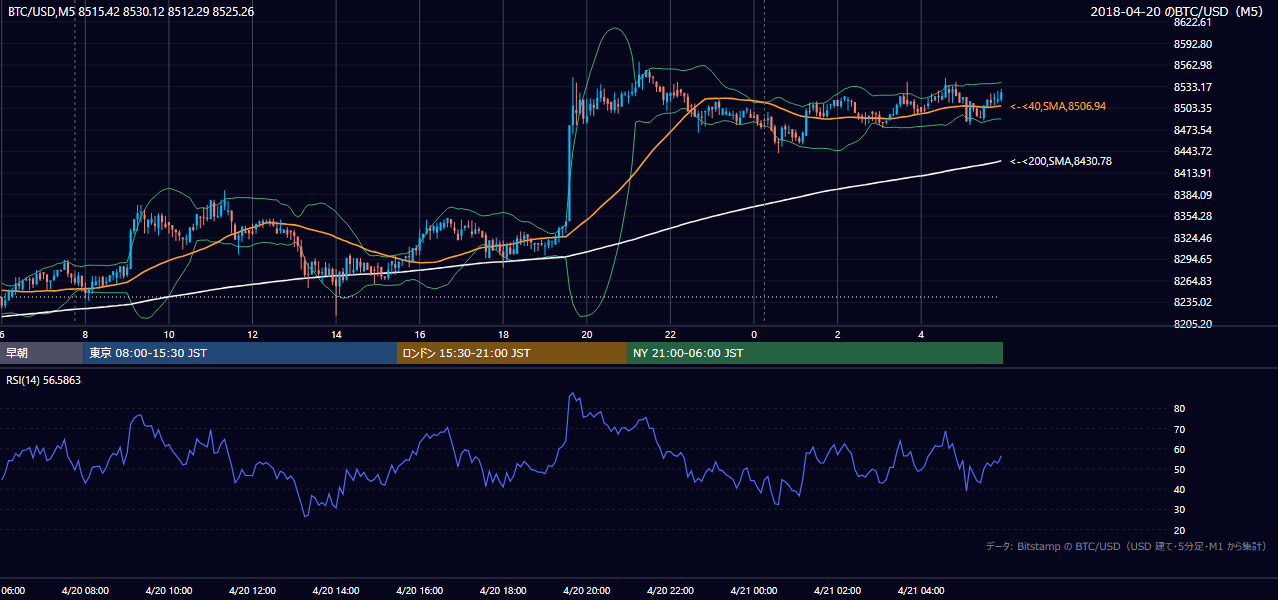Click the 4/21 04:00 time axis label
Screen dimensions: 1278x600
tap(921, 591)
